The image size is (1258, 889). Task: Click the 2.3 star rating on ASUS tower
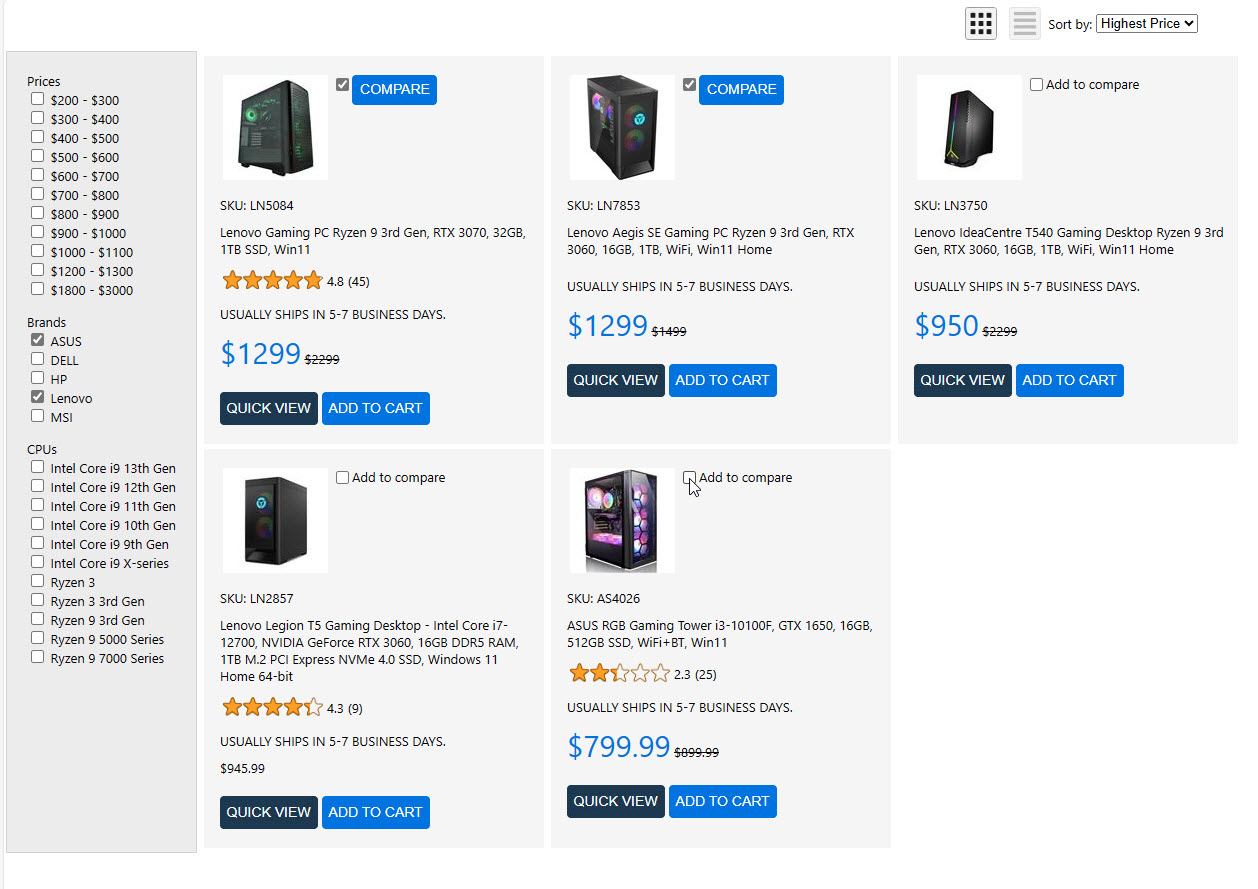(x=619, y=674)
